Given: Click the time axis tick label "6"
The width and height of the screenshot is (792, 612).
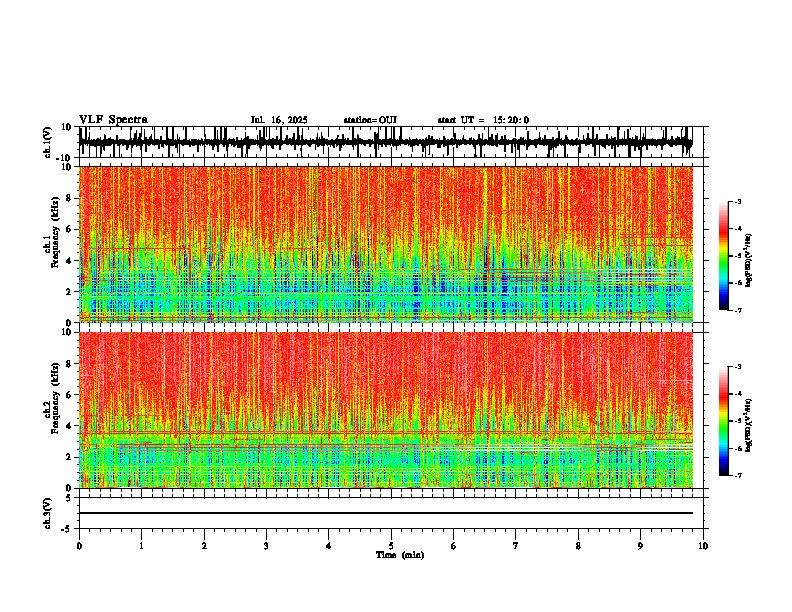Looking at the screenshot, I should coord(454,546).
